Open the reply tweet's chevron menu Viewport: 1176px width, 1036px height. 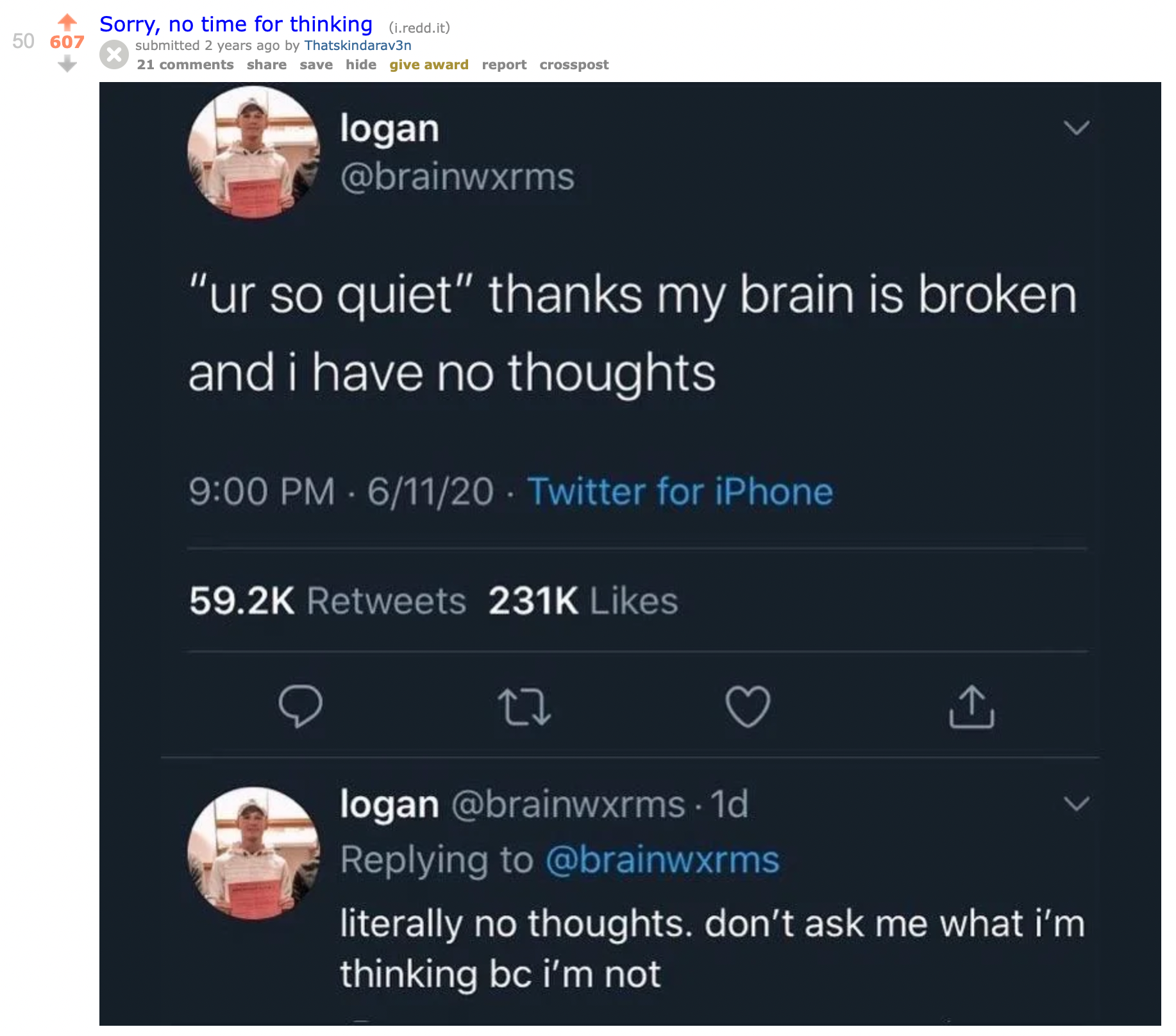(1077, 803)
